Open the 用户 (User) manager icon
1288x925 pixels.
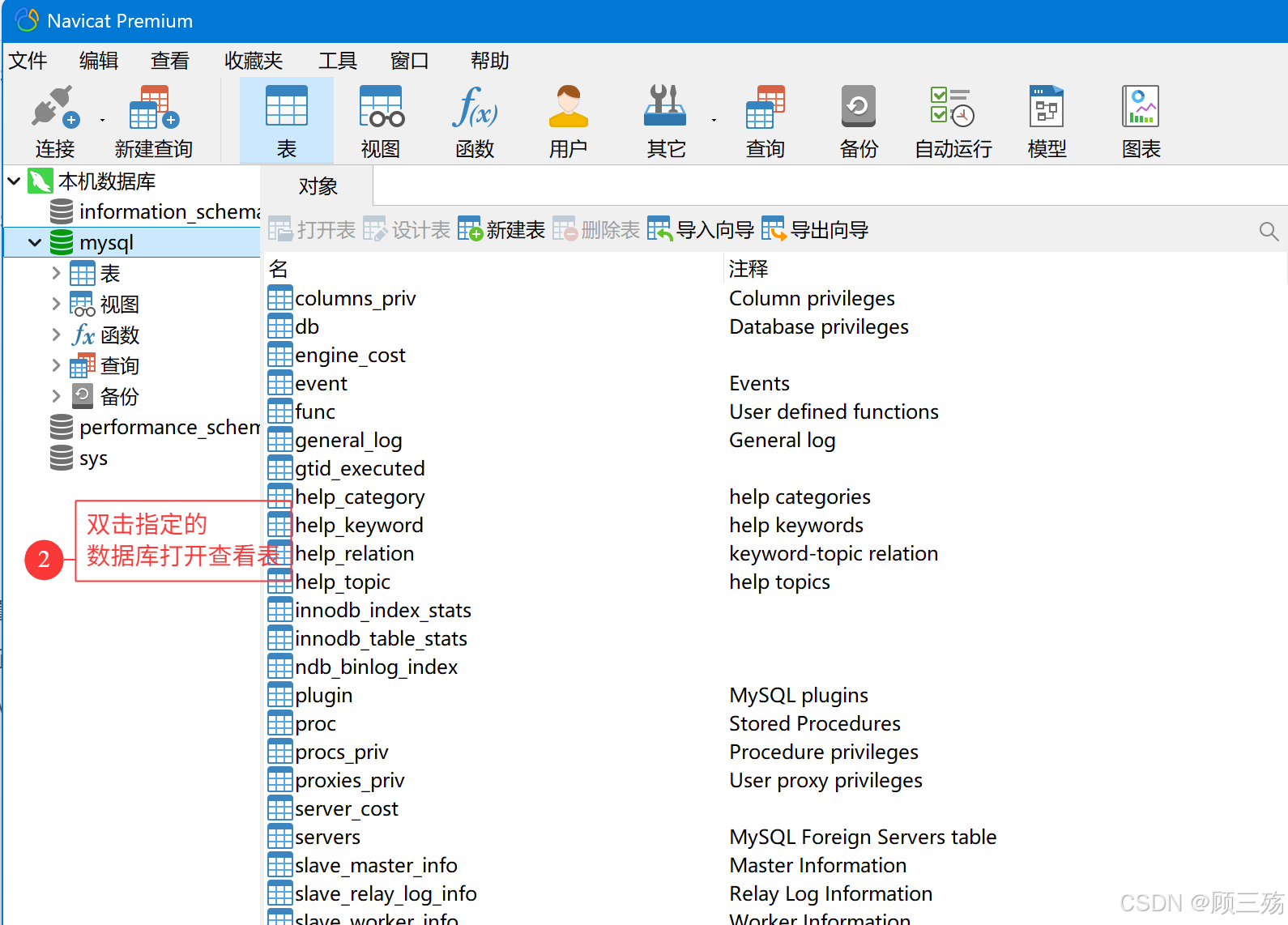pos(569,107)
